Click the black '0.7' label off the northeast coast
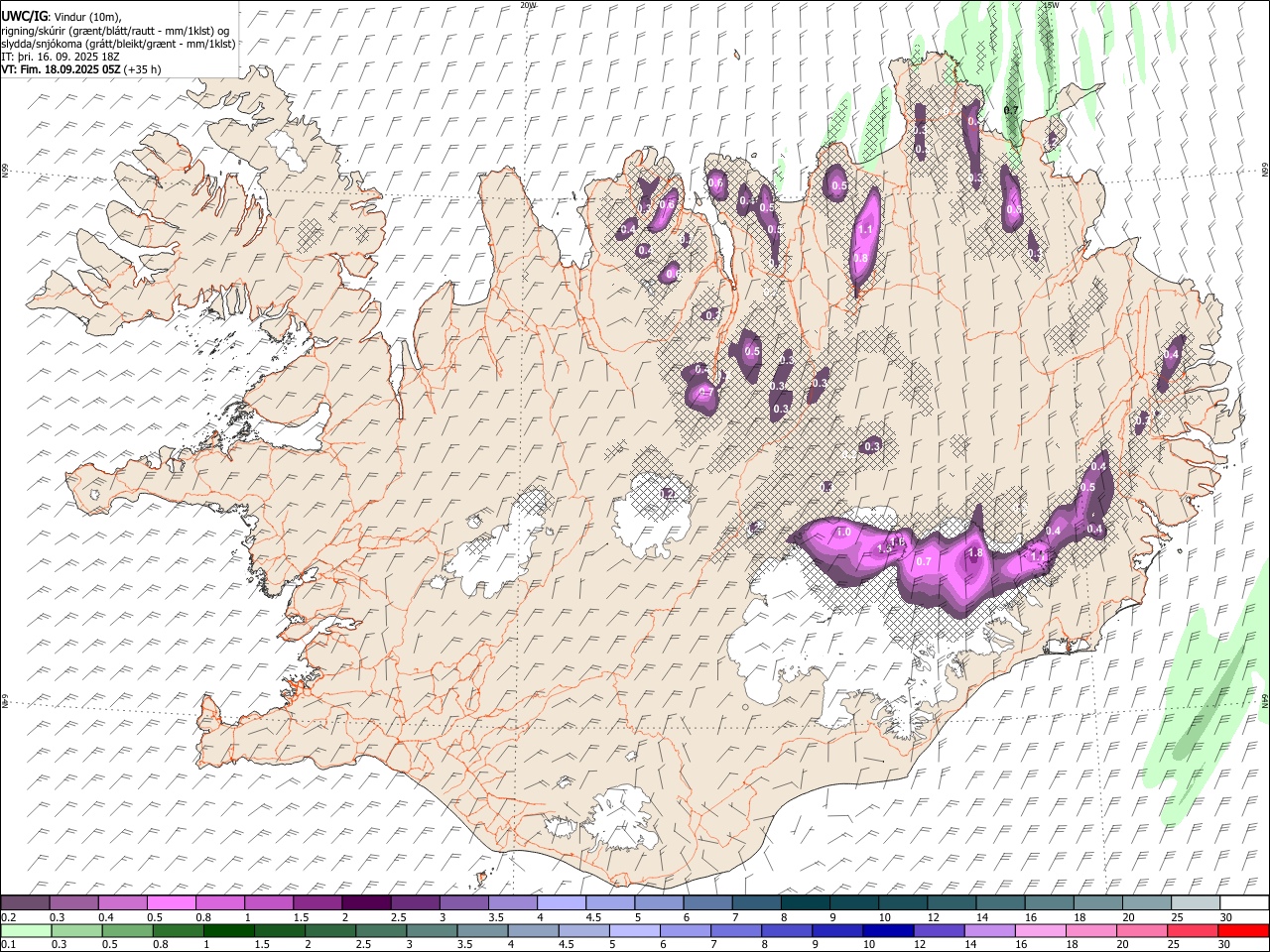1270x952 pixels. (1011, 110)
